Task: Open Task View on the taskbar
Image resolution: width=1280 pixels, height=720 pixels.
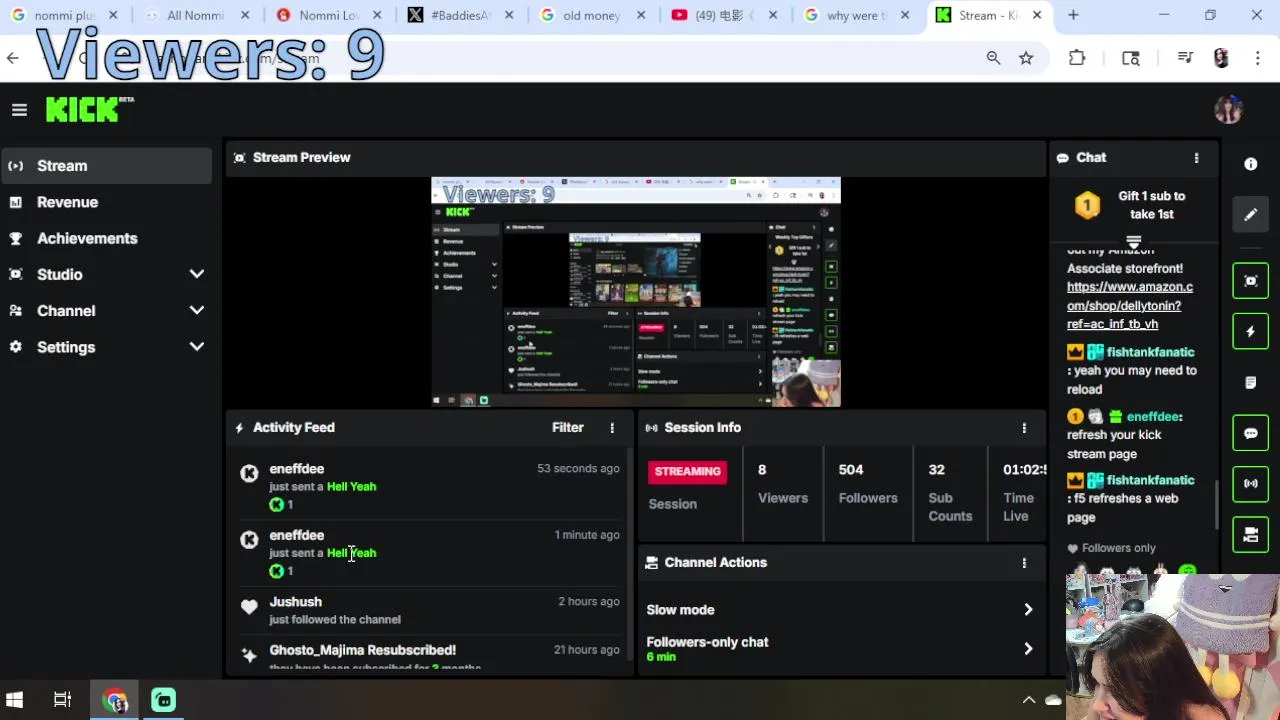Action: point(62,700)
